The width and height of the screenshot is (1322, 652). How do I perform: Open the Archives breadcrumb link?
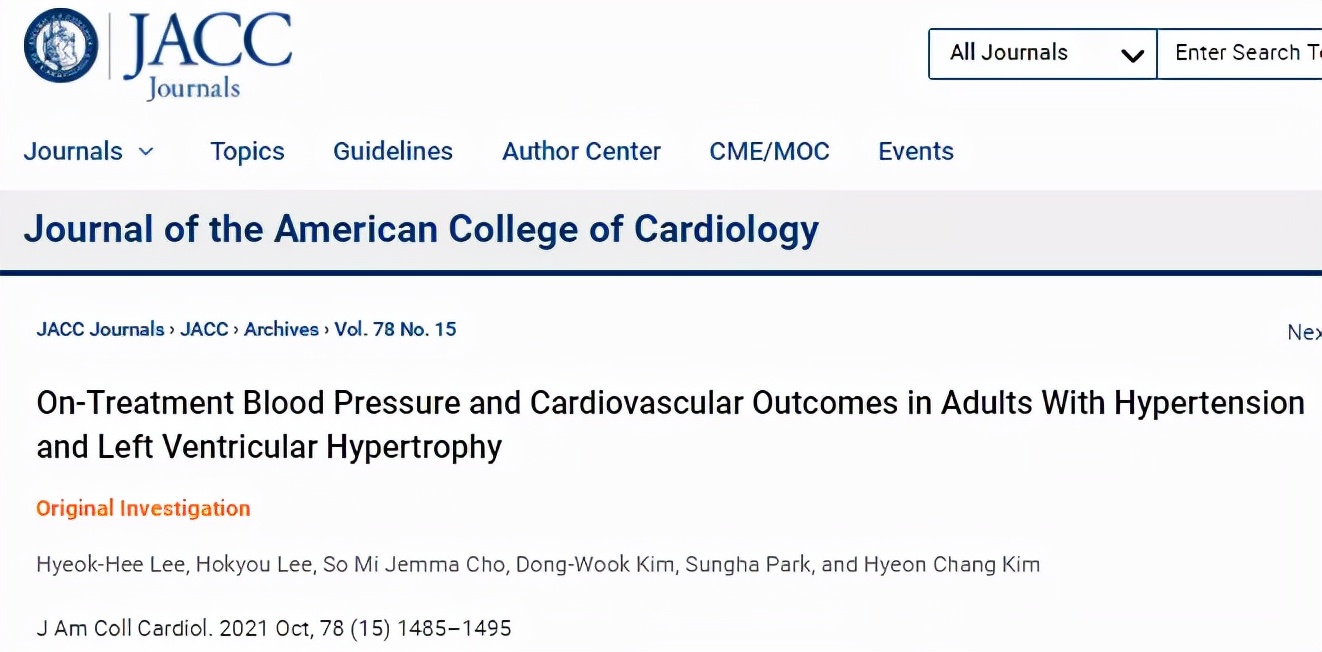coord(281,329)
